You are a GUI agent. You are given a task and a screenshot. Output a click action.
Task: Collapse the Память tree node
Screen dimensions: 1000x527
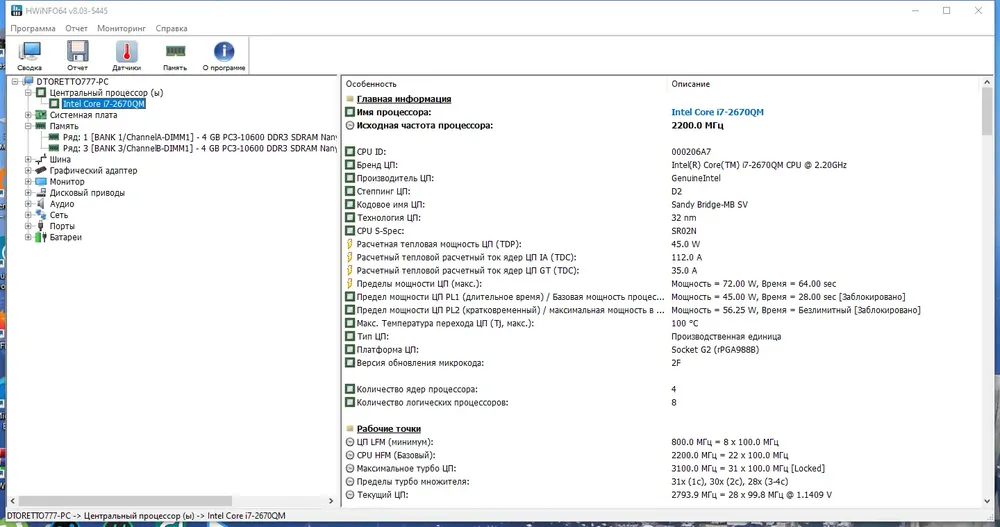point(28,126)
